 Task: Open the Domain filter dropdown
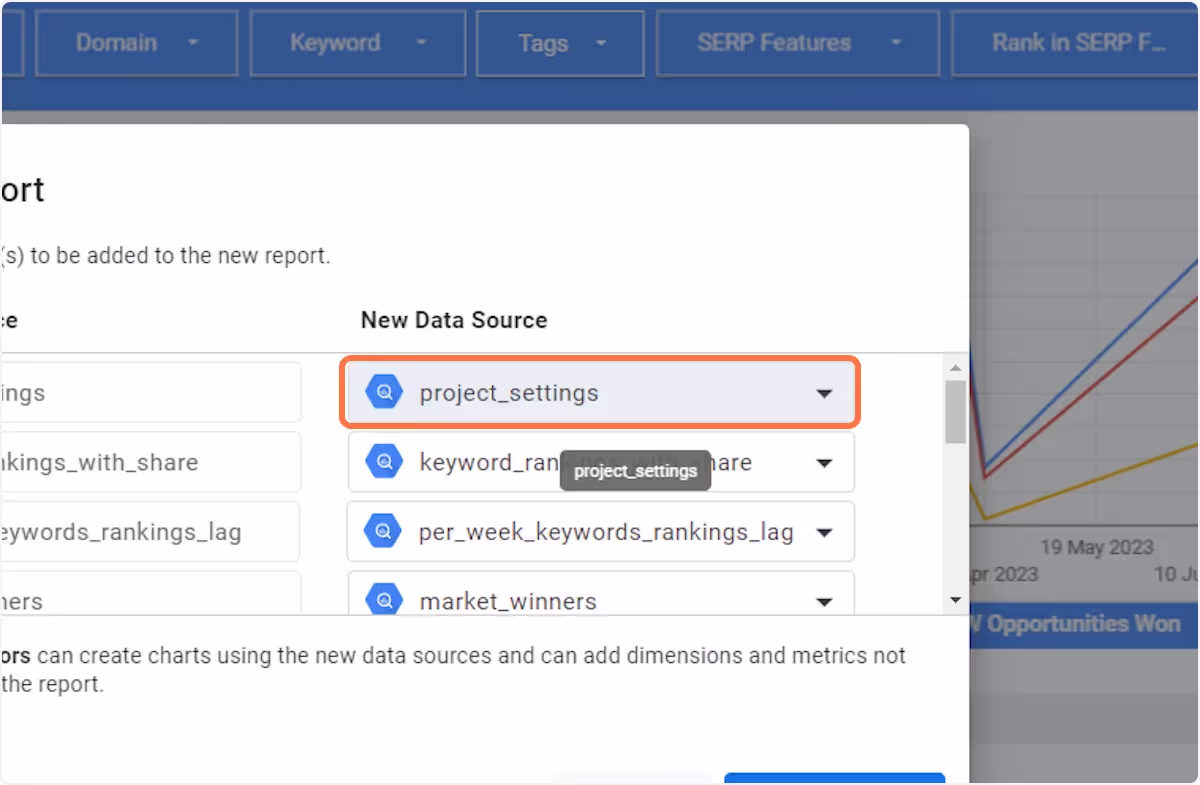click(137, 43)
